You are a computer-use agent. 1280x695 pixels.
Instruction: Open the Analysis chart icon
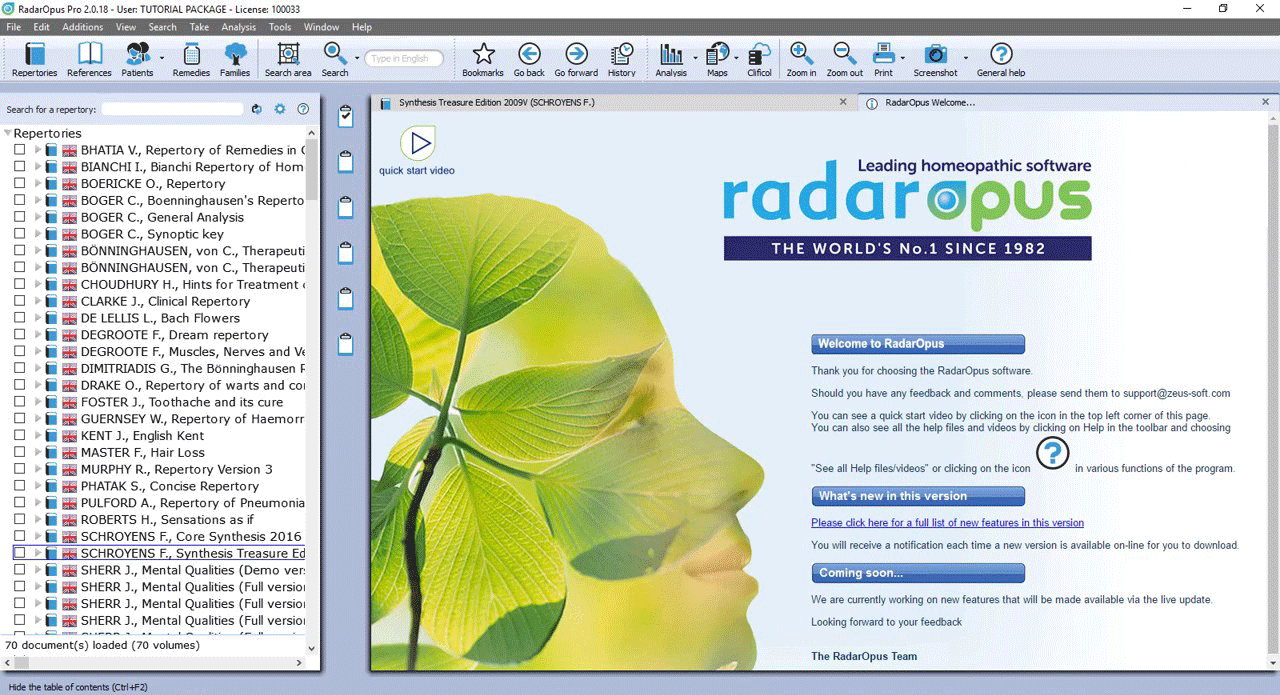coord(671,59)
